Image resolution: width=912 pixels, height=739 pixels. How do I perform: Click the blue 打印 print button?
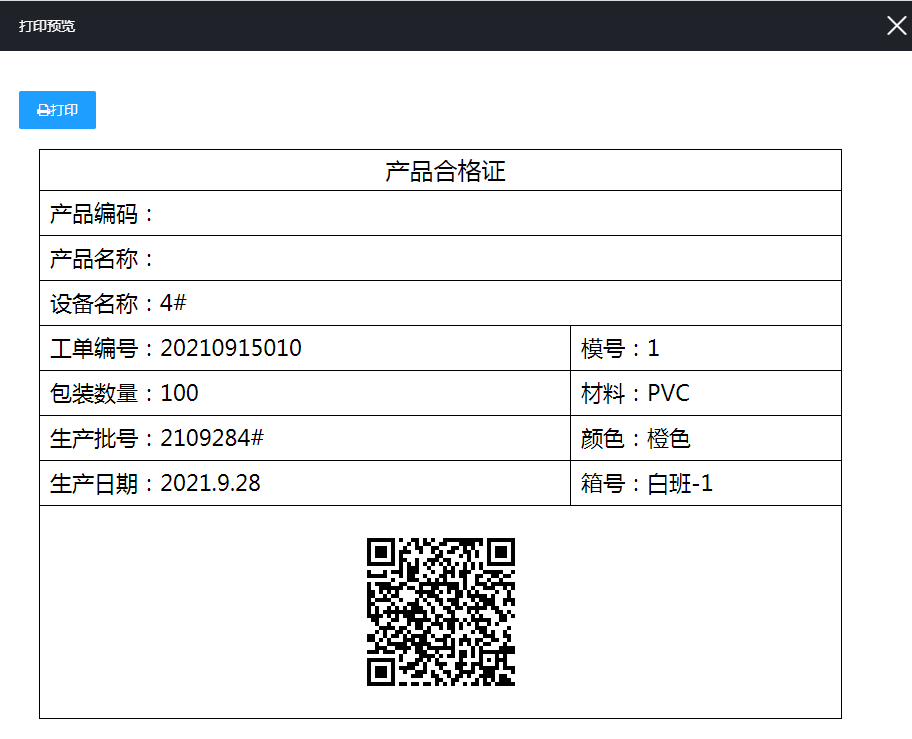57,110
